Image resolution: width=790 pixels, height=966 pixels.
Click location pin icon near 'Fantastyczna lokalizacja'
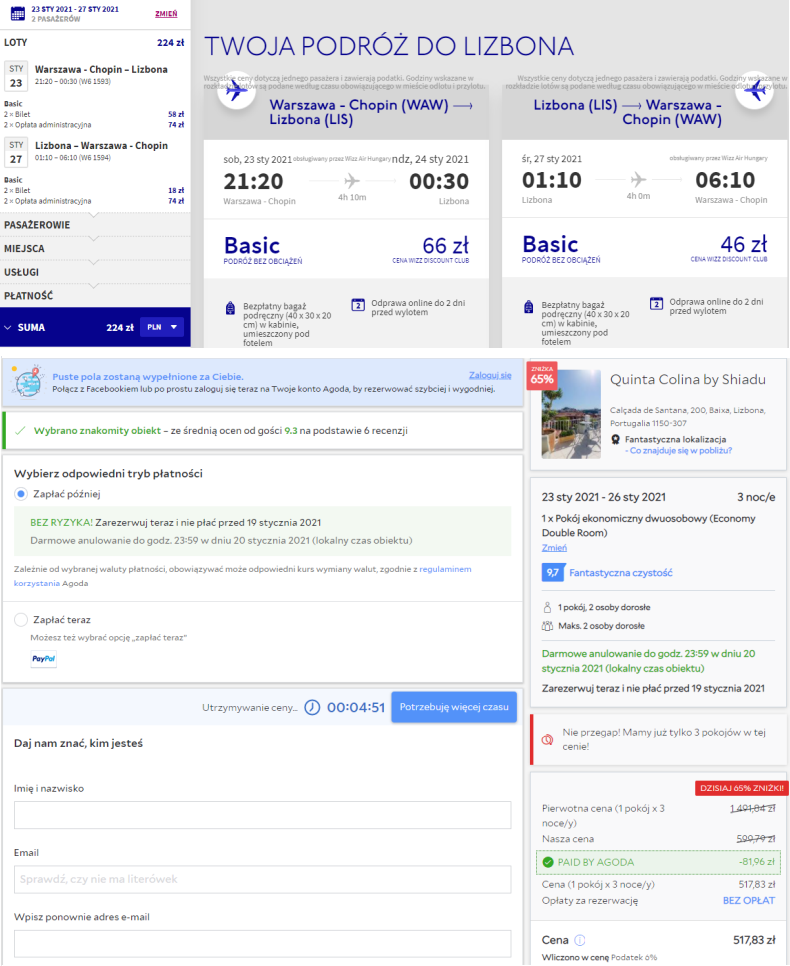click(x=615, y=439)
